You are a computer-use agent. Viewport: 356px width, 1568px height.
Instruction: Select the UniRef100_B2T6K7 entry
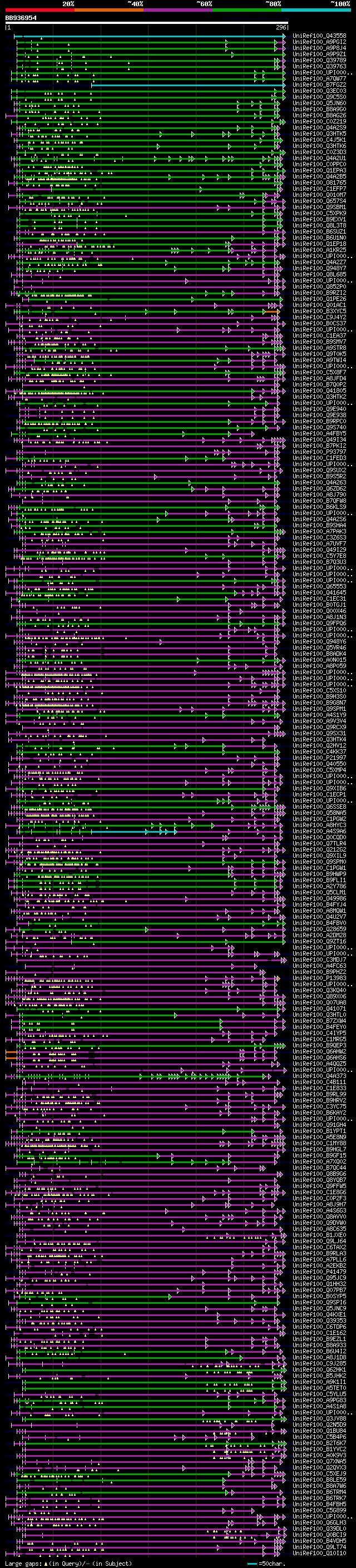coord(319,1443)
